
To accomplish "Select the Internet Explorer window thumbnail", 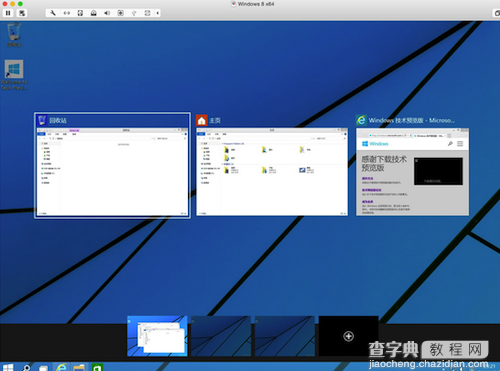I will pos(412,172).
